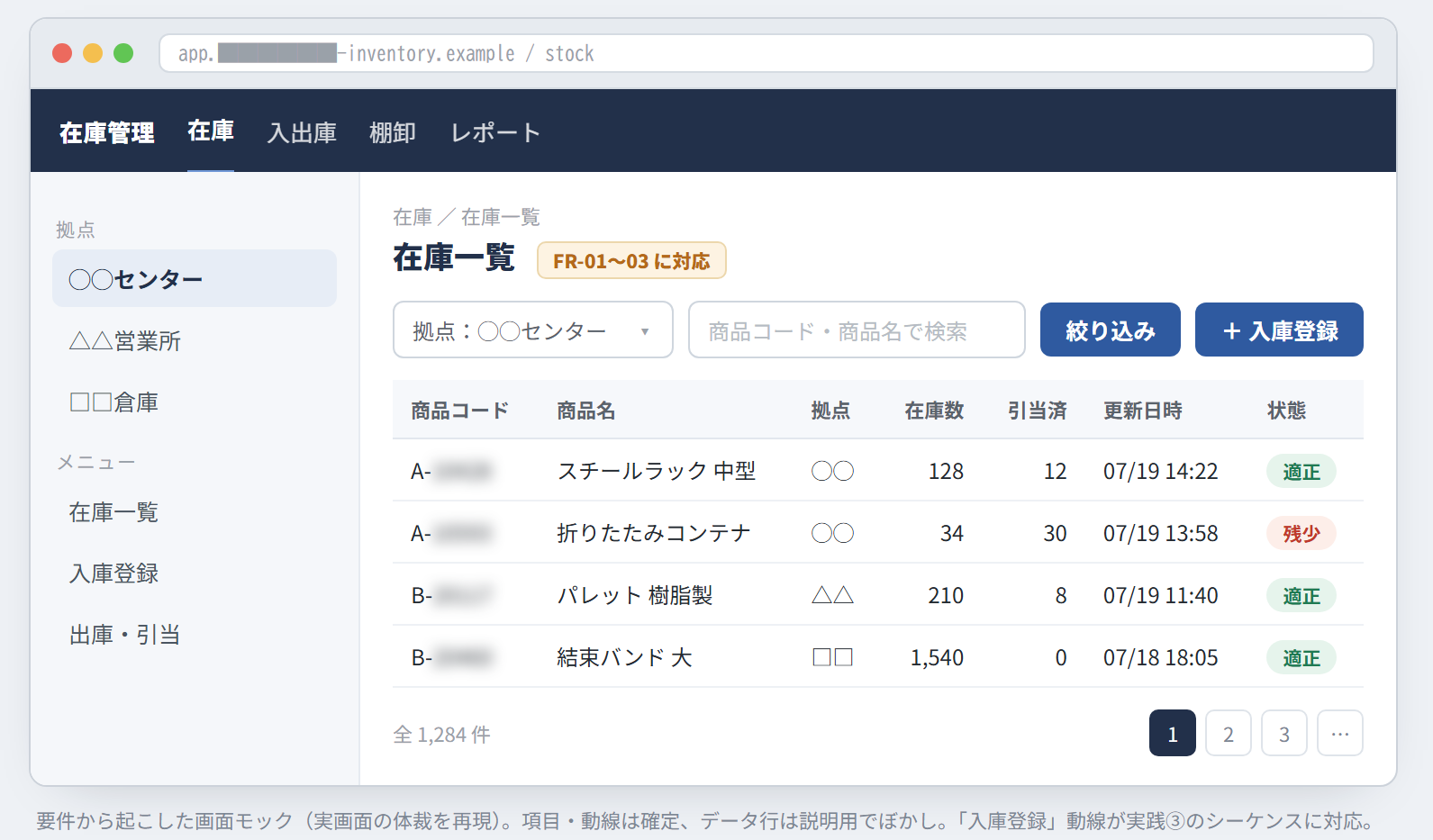This screenshot has height=840, width=1433.
Task: Click the yellow minimize window button
Action: click(x=93, y=53)
